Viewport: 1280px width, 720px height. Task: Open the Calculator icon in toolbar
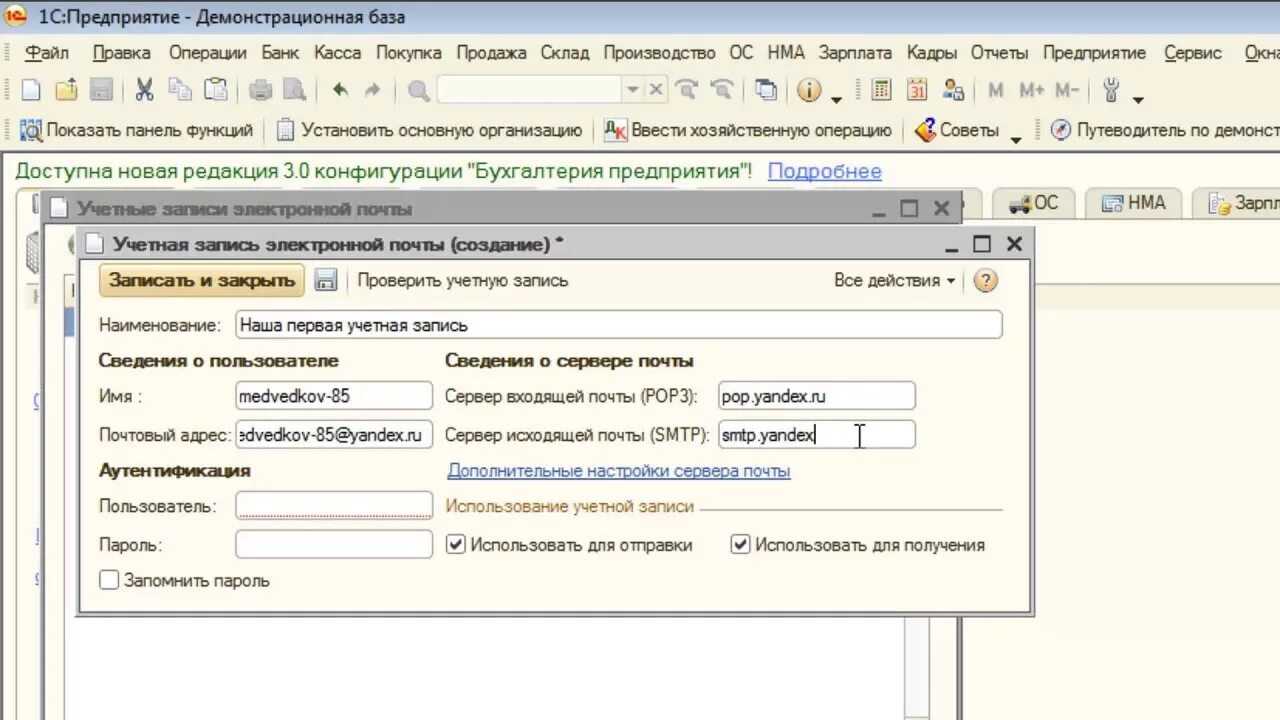[881, 91]
